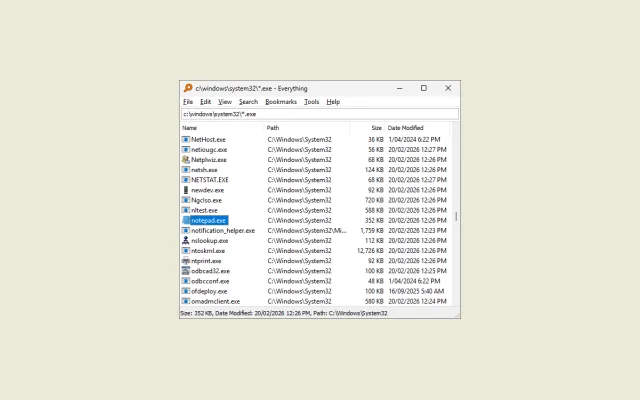Click the 20/02/2026 12:25 PM date cell
This screenshot has height=400, width=640.
pos(417,271)
